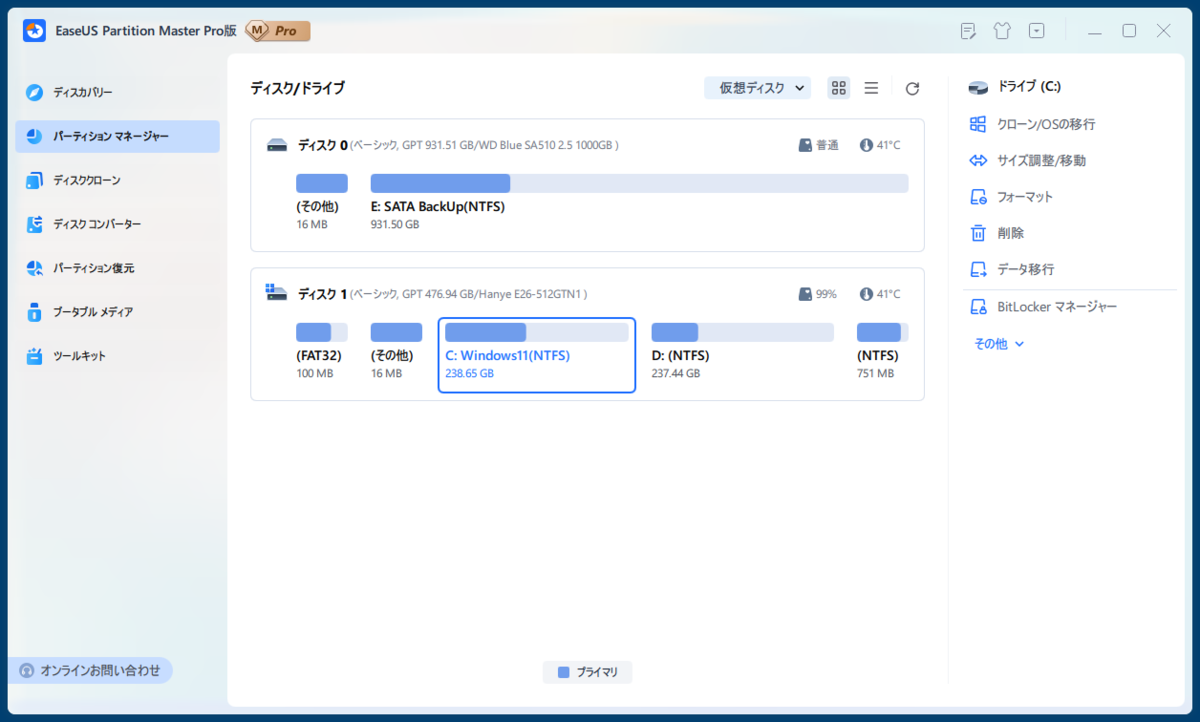The height and width of the screenshot is (722, 1200).
Task: Click the ツールキット toolbox icon
Action: 35,356
